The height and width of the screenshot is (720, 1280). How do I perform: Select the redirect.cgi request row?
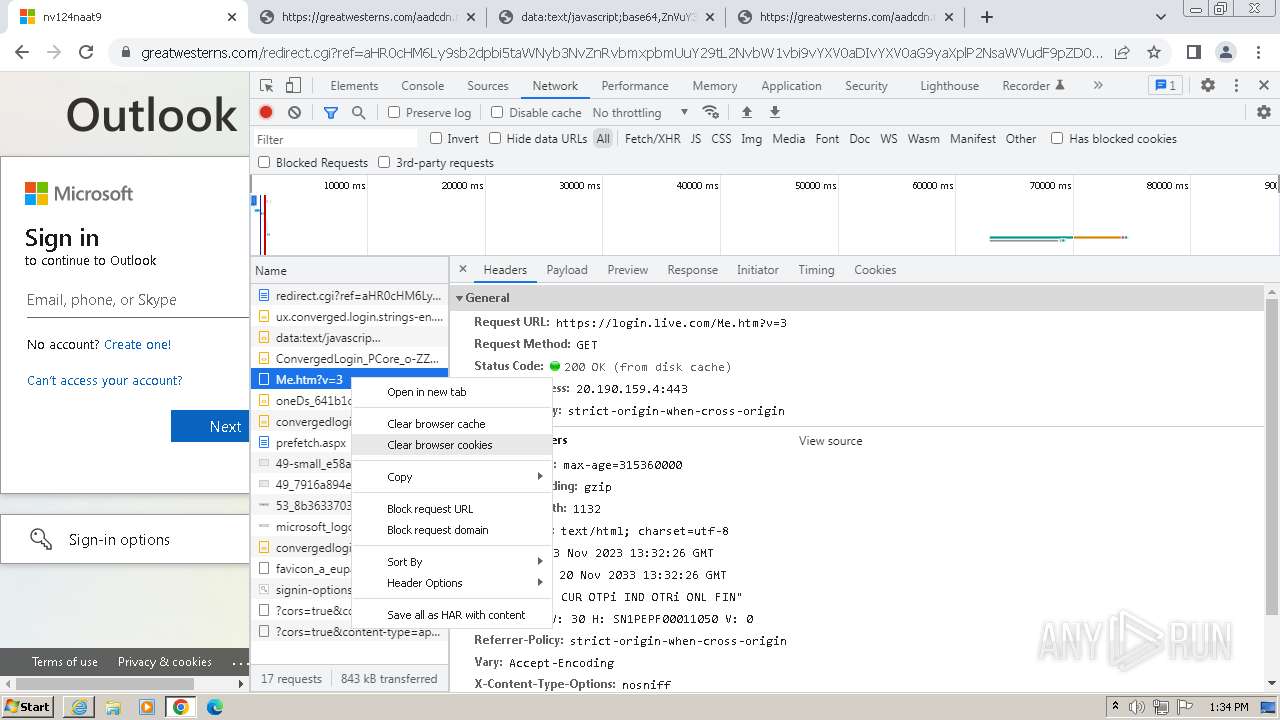(349, 296)
